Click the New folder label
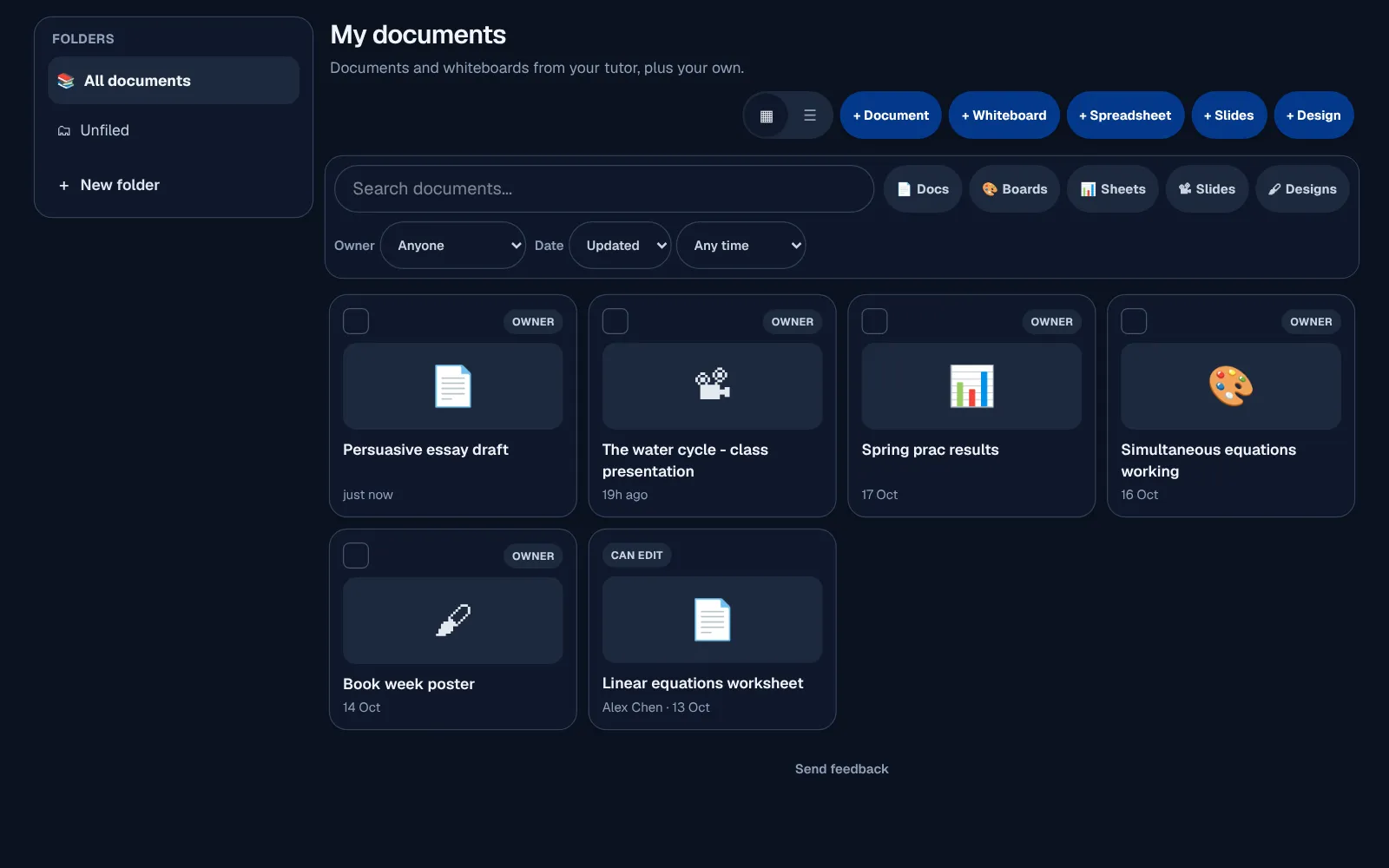 [120, 185]
